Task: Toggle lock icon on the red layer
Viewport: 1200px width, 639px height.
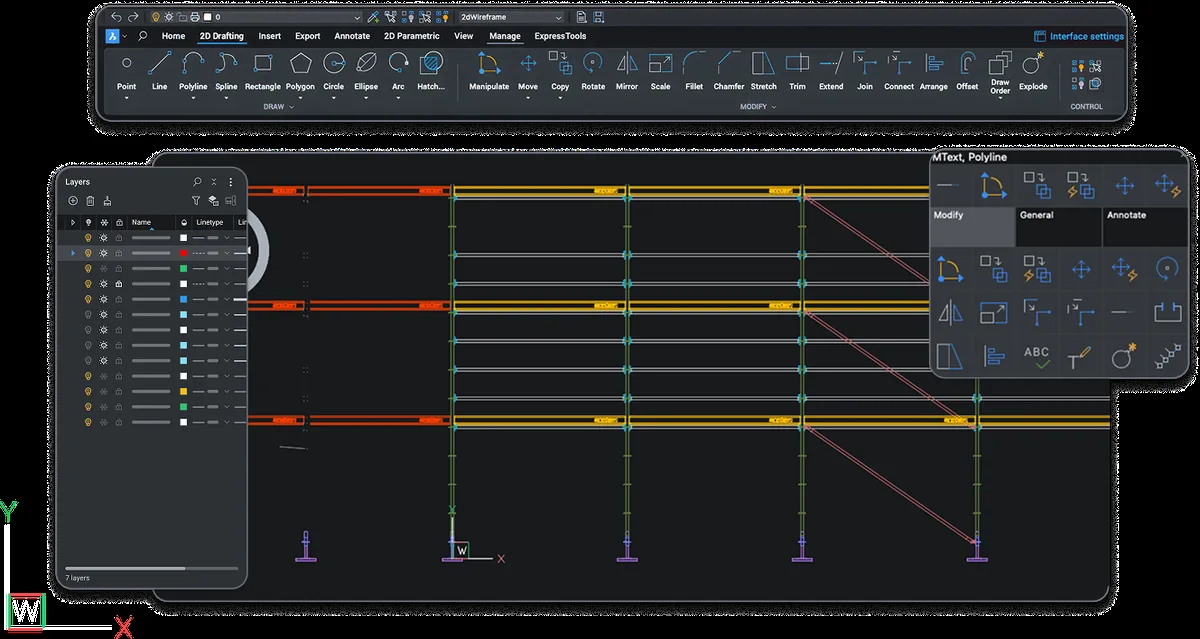Action: click(x=119, y=253)
